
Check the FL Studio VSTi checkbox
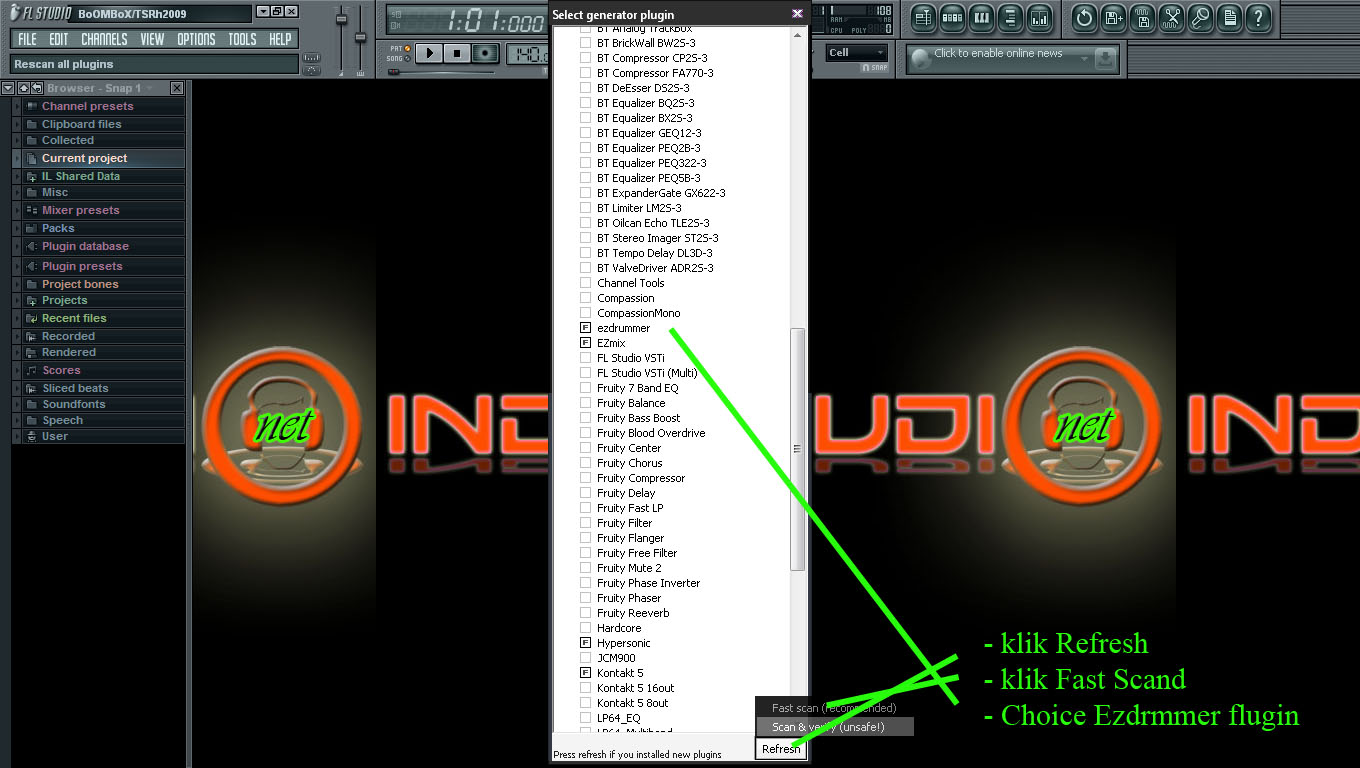(586, 358)
